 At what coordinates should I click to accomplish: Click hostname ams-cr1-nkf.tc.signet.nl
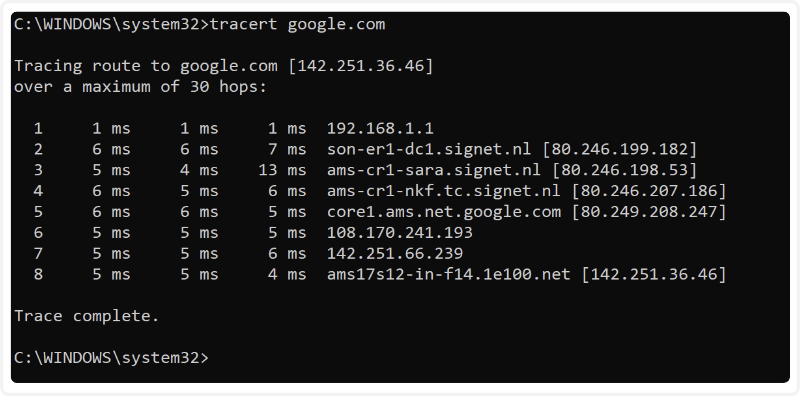pyautogui.click(x=444, y=191)
